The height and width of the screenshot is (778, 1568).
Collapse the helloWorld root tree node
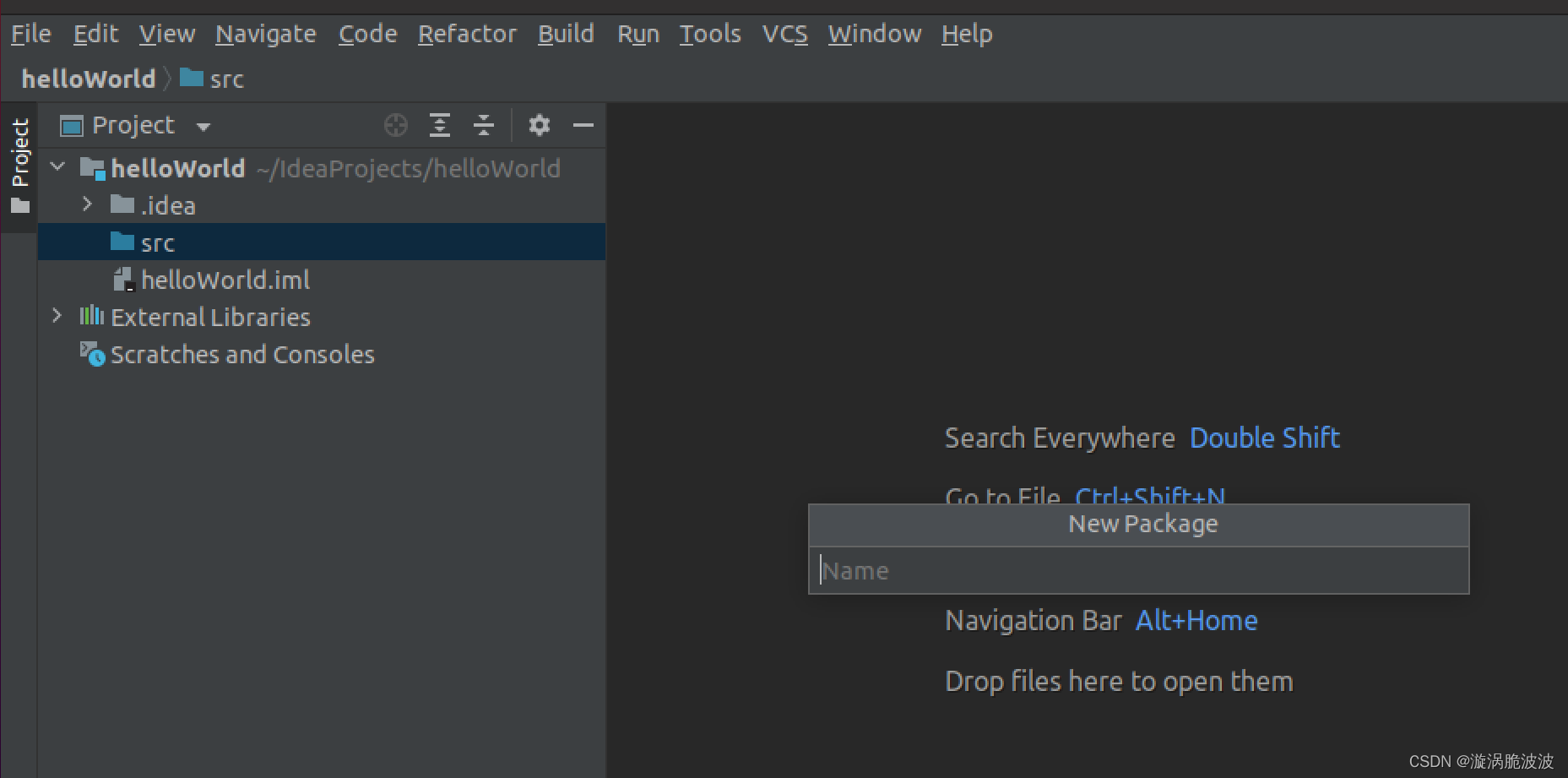[57, 166]
